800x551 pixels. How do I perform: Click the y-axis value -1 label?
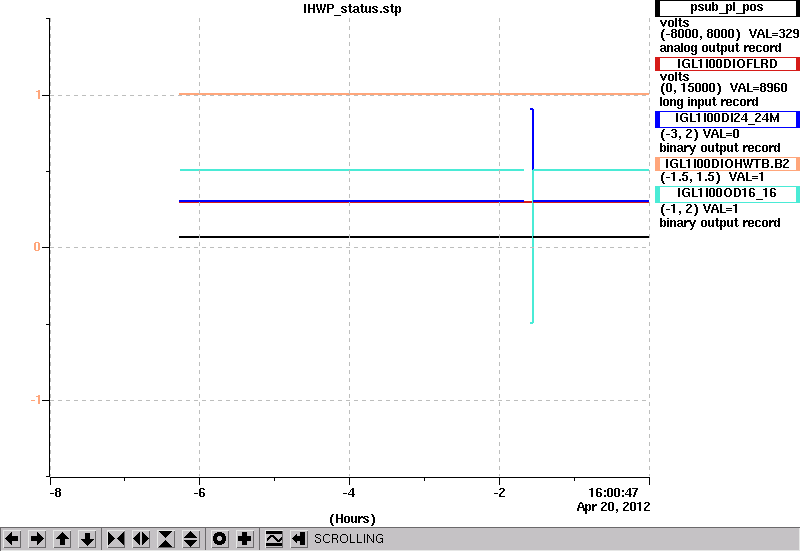(x=36, y=399)
